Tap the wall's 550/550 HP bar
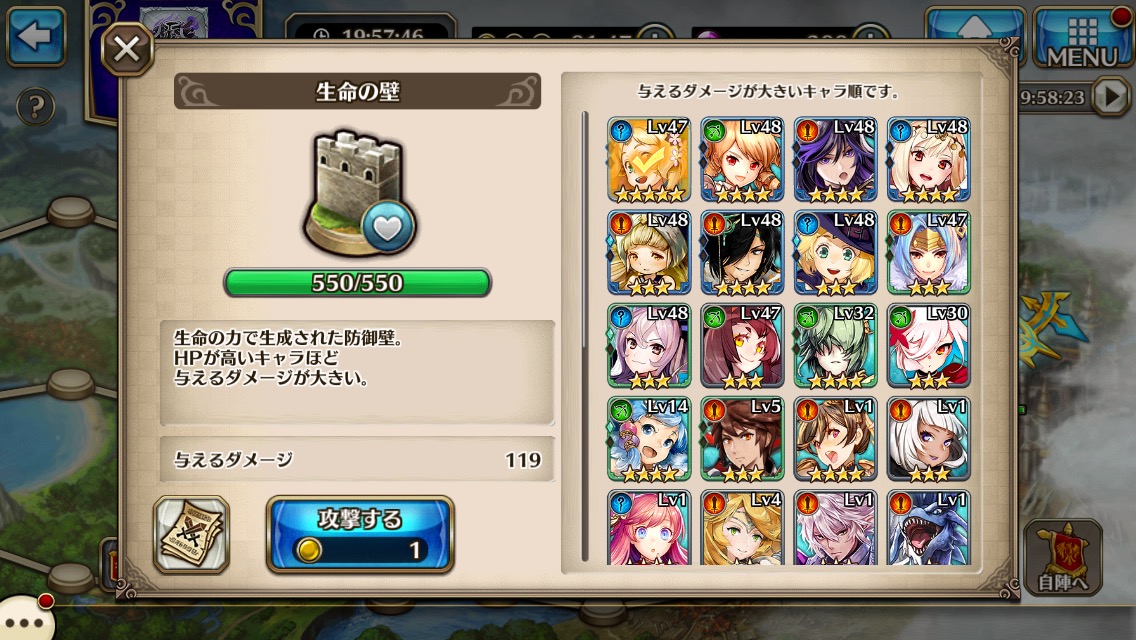This screenshot has height=640, width=1136. (357, 282)
